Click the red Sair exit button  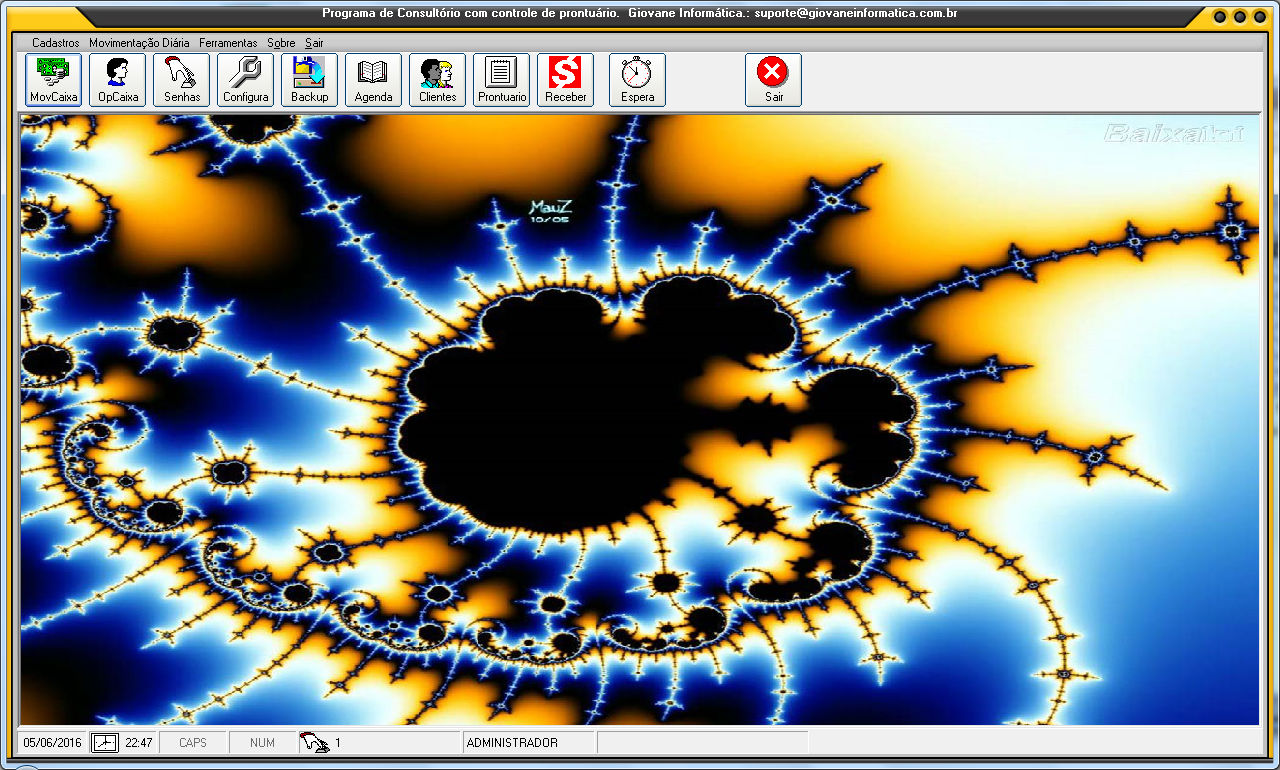click(x=774, y=80)
